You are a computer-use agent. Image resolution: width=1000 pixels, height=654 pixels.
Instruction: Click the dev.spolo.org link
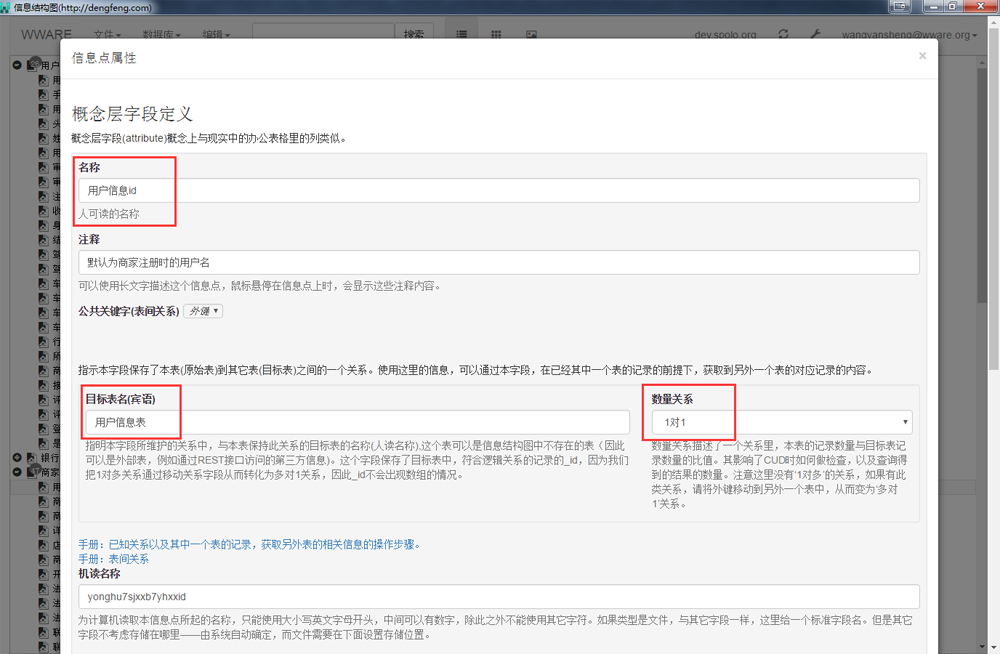pyautogui.click(x=725, y=34)
